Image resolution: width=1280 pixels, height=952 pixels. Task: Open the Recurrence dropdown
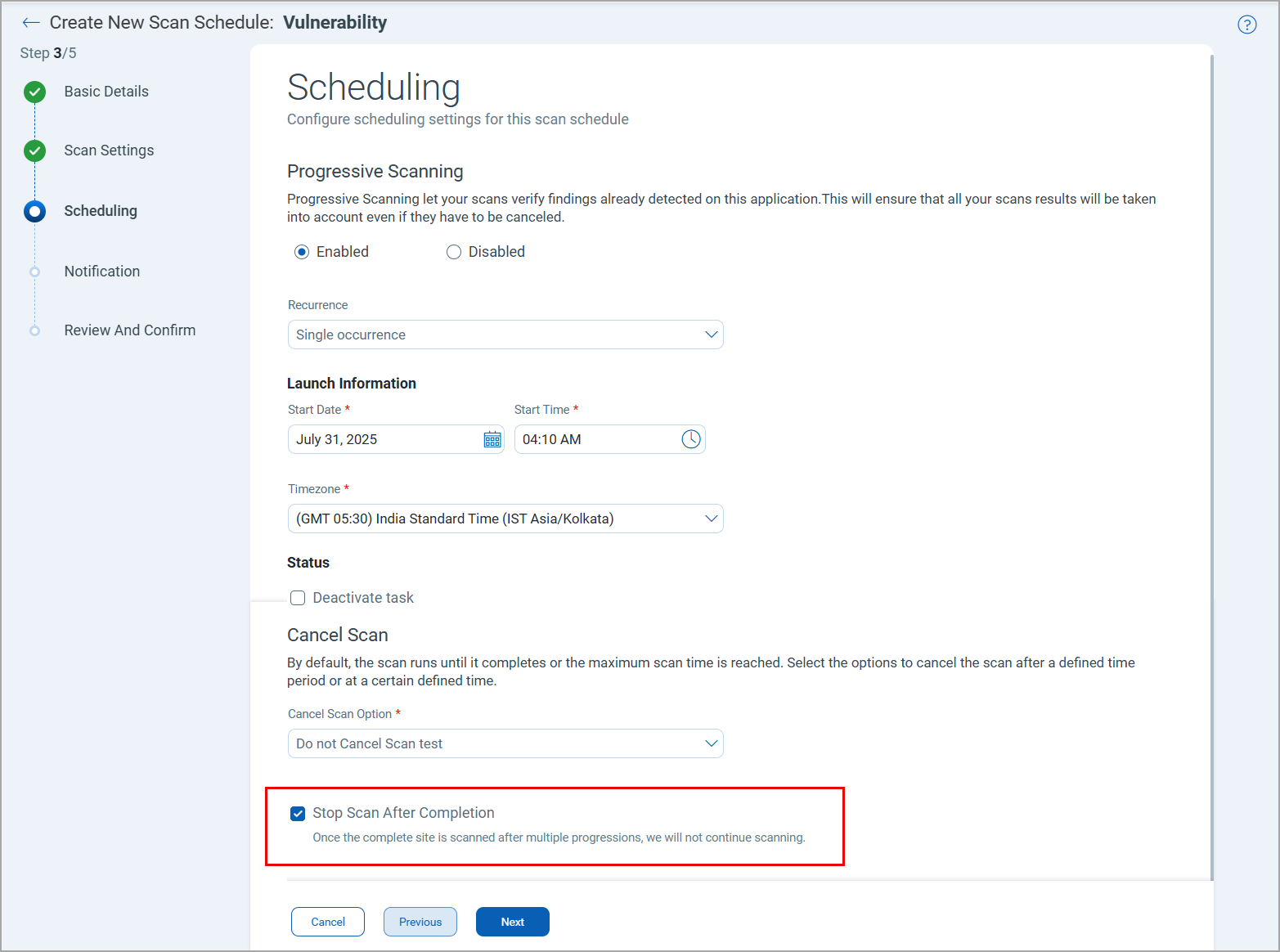pyautogui.click(x=710, y=335)
